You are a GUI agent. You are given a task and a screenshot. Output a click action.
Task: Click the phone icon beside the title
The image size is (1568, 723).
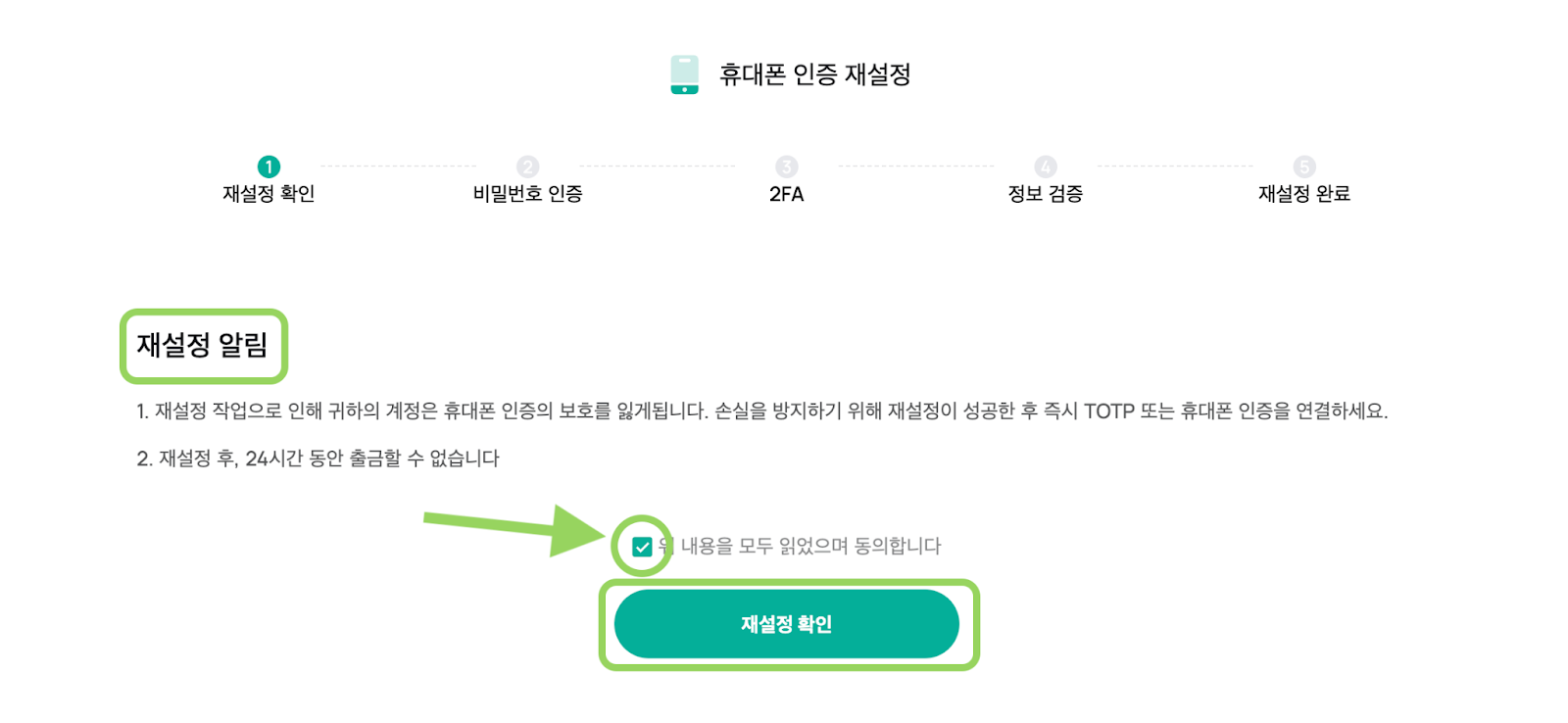tap(684, 74)
